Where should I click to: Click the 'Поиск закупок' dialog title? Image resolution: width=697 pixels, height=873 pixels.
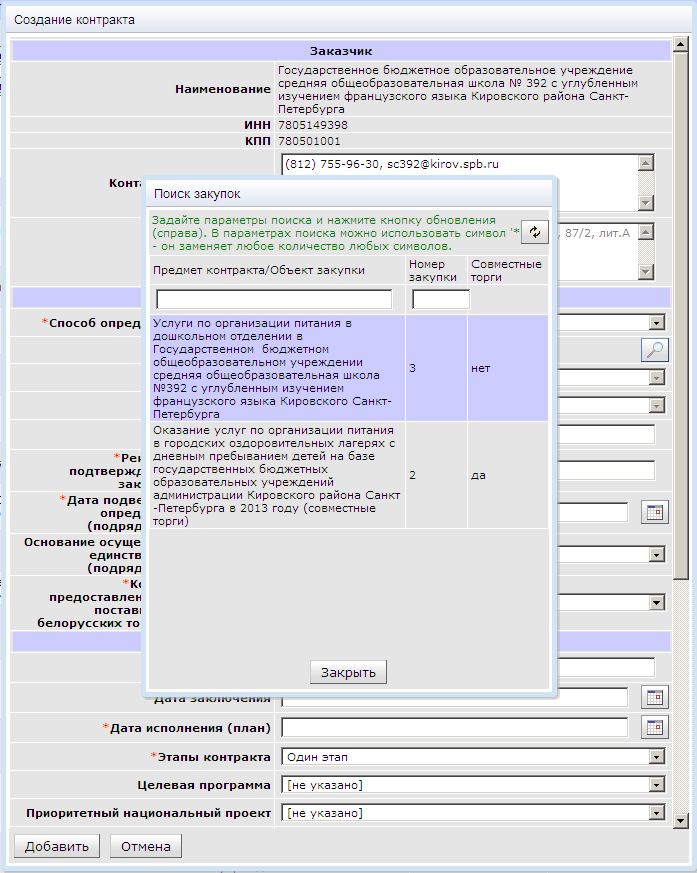pos(197,194)
